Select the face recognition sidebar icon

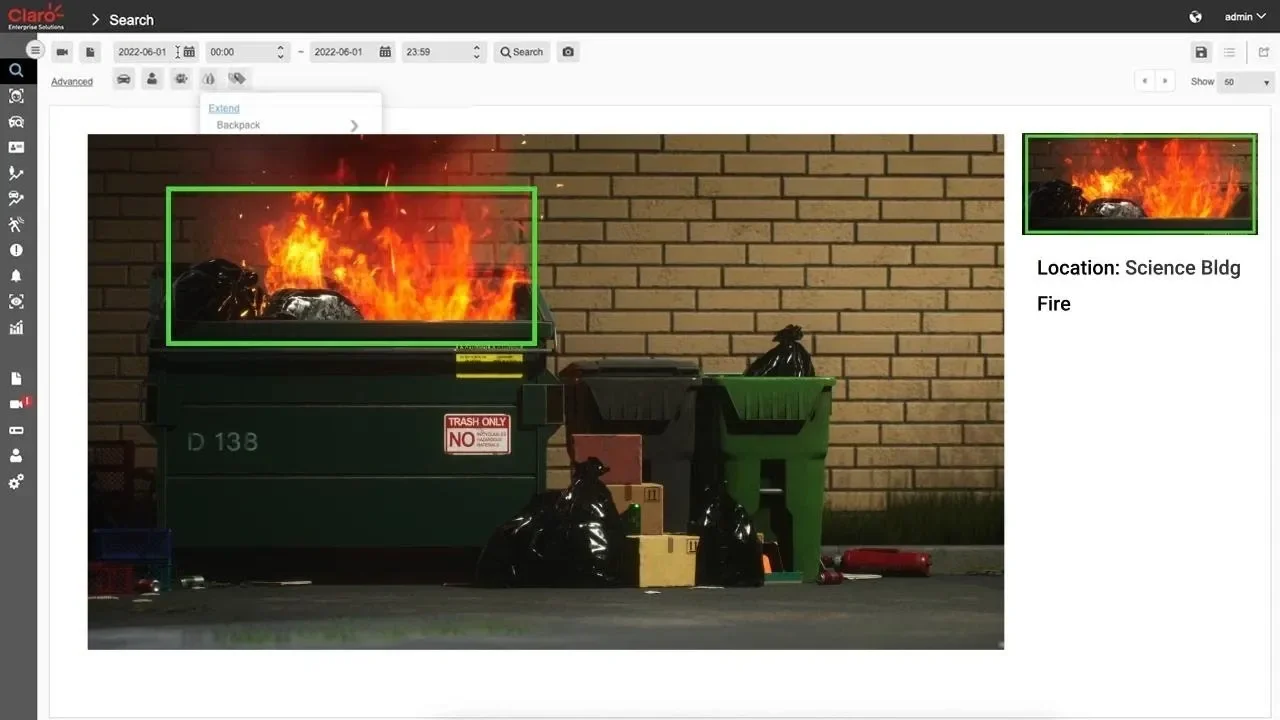pyautogui.click(x=16, y=96)
